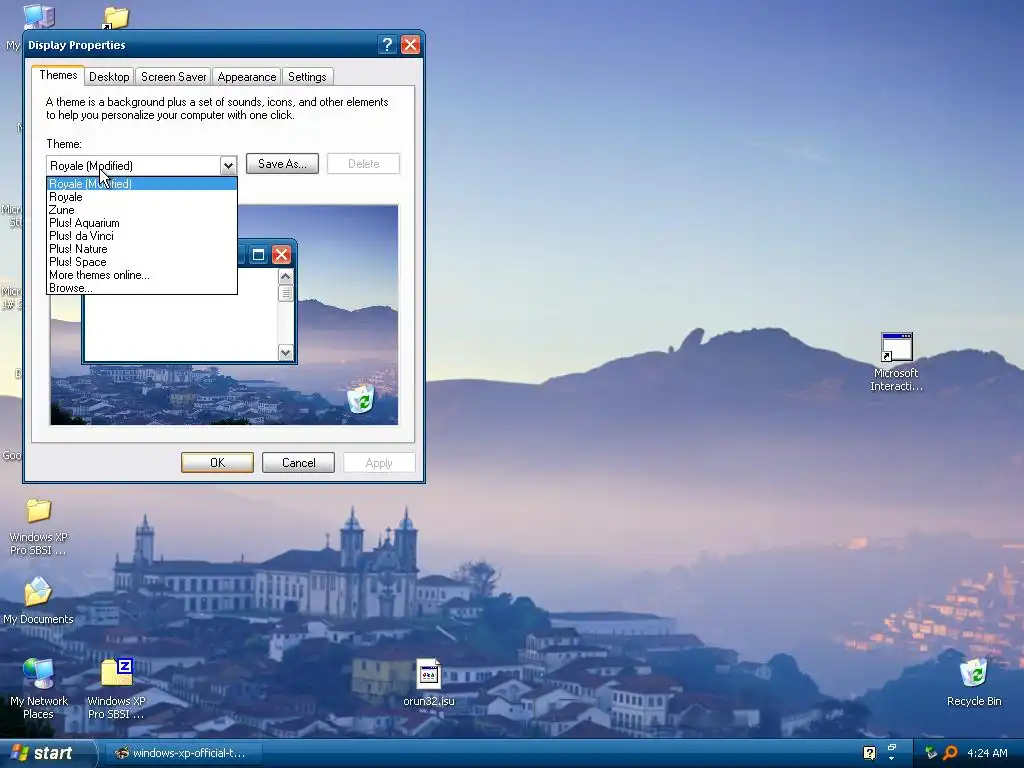Confirm with the OK button
This screenshot has width=1024, height=768.
click(217, 463)
